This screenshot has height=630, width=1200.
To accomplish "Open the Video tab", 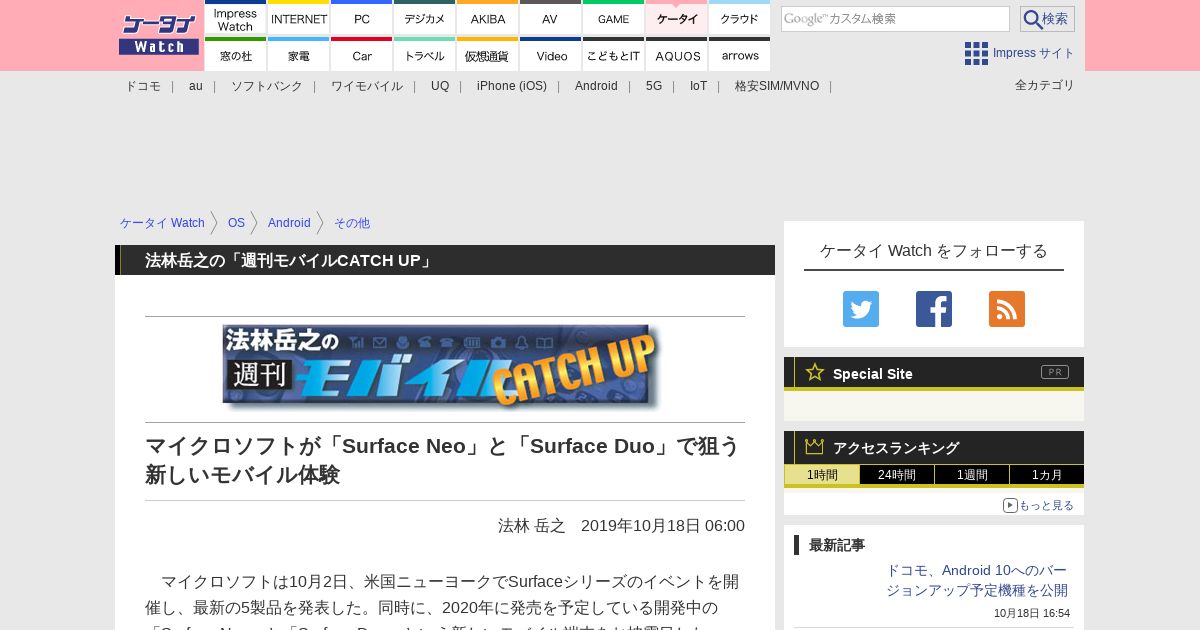I will [x=551, y=54].
